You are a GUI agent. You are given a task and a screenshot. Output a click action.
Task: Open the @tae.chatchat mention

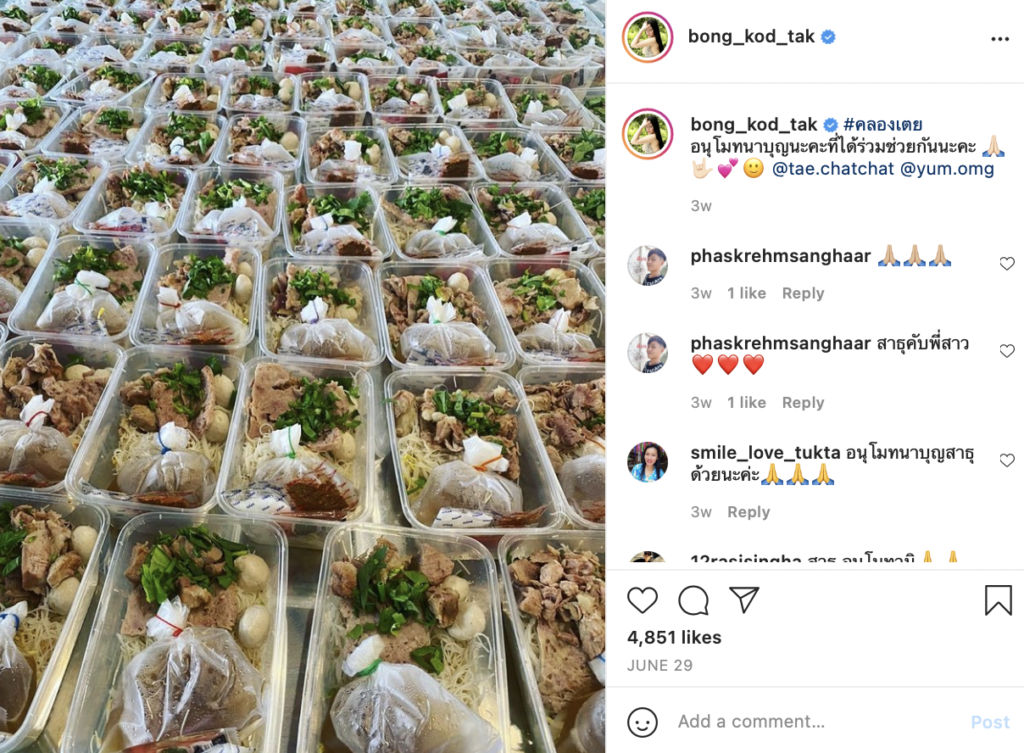pos(833,168)
